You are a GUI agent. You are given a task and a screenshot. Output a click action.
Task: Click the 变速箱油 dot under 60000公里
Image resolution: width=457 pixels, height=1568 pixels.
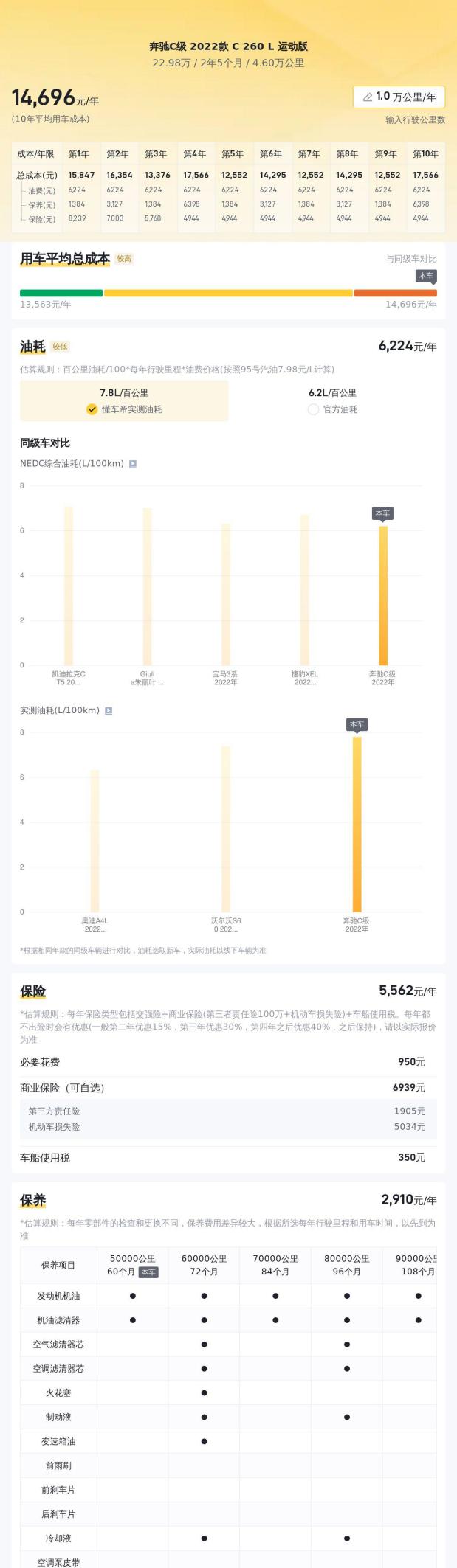(204, 1440)
